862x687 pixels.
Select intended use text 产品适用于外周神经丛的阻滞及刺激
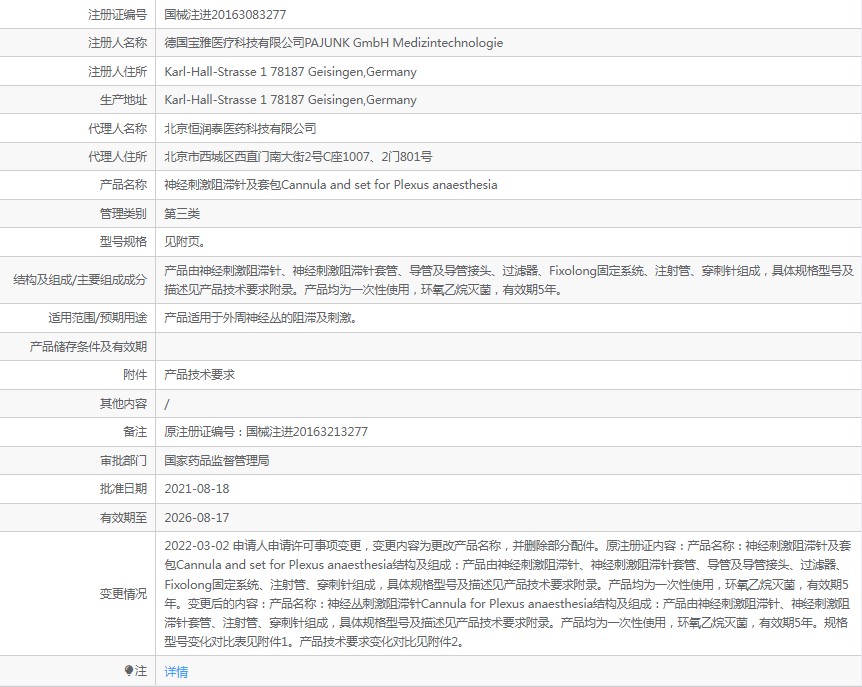pyautogui.click(x=261, y=318)
